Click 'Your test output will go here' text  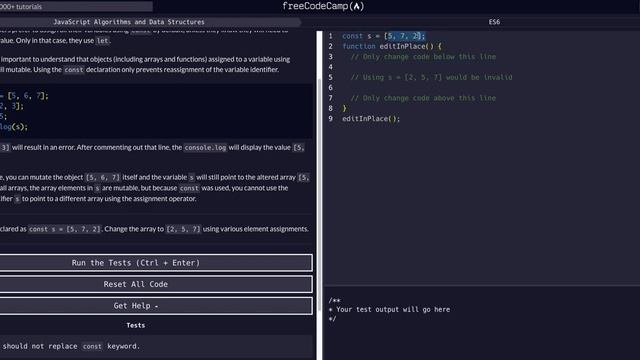[393, 309]
